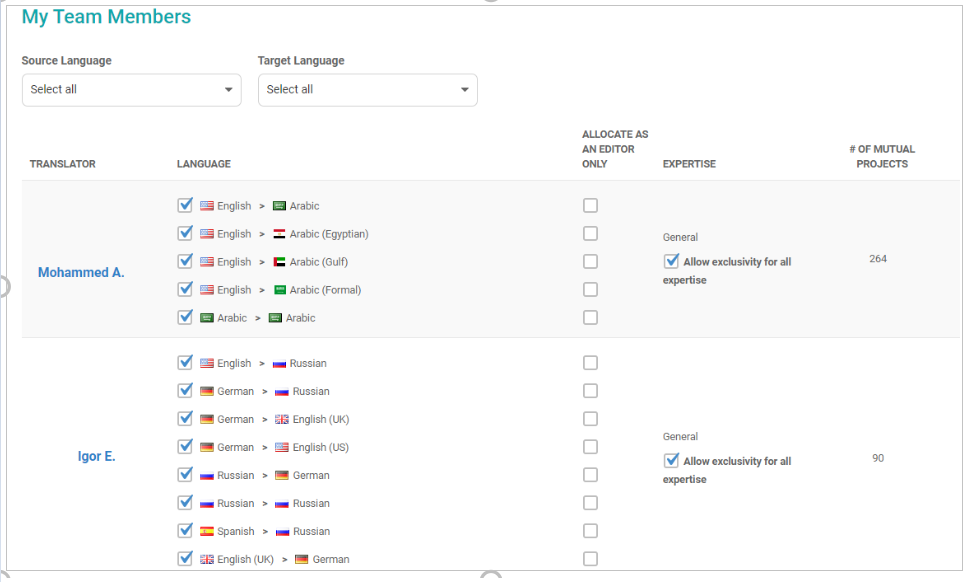Click the Translator column header
975x582 pixels.
coord(63,164)
